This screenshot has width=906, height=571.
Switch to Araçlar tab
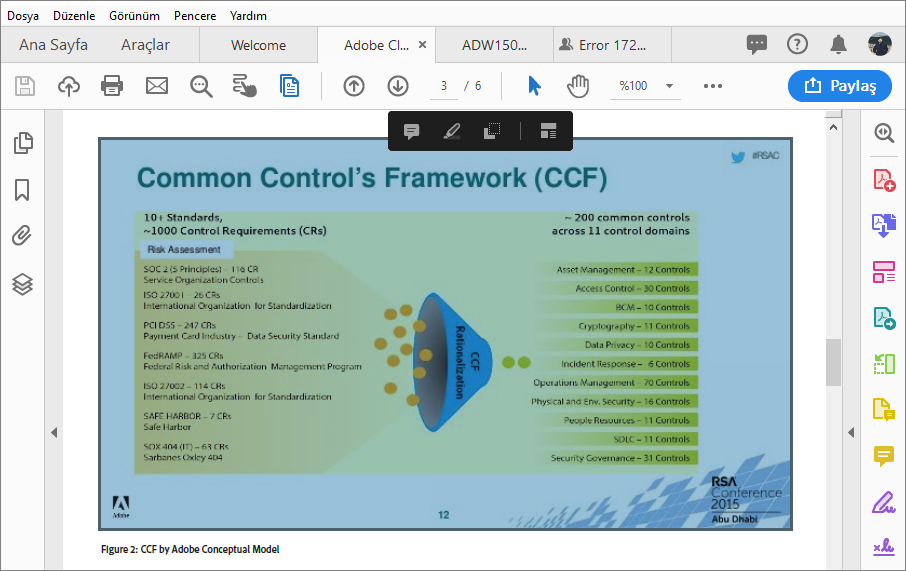click(x=146, y=45)
